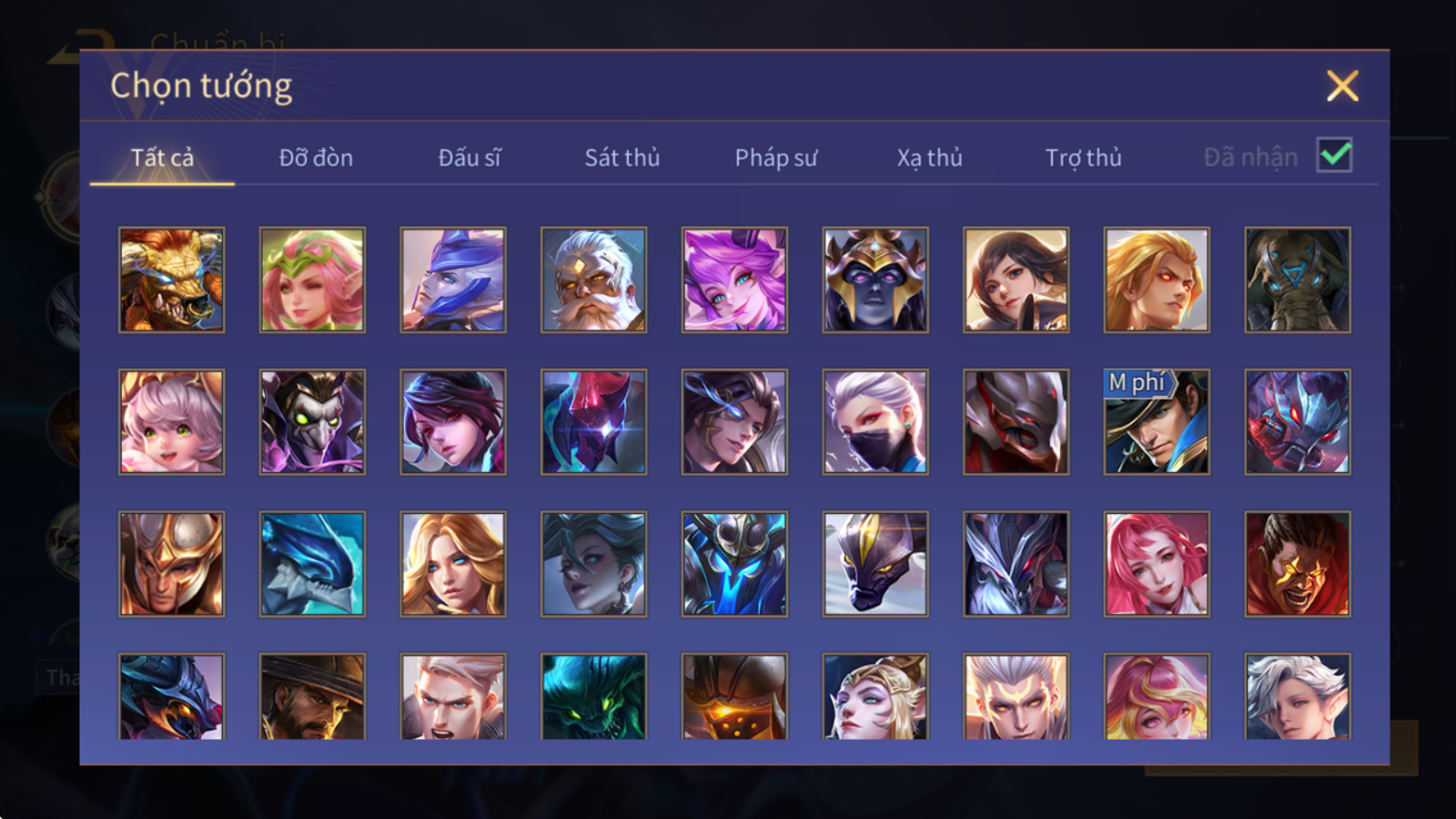The height and width of the screenshot is (819, 1456).
Task: Open the 'Sát thủ' tab
Action: [622, 157]
